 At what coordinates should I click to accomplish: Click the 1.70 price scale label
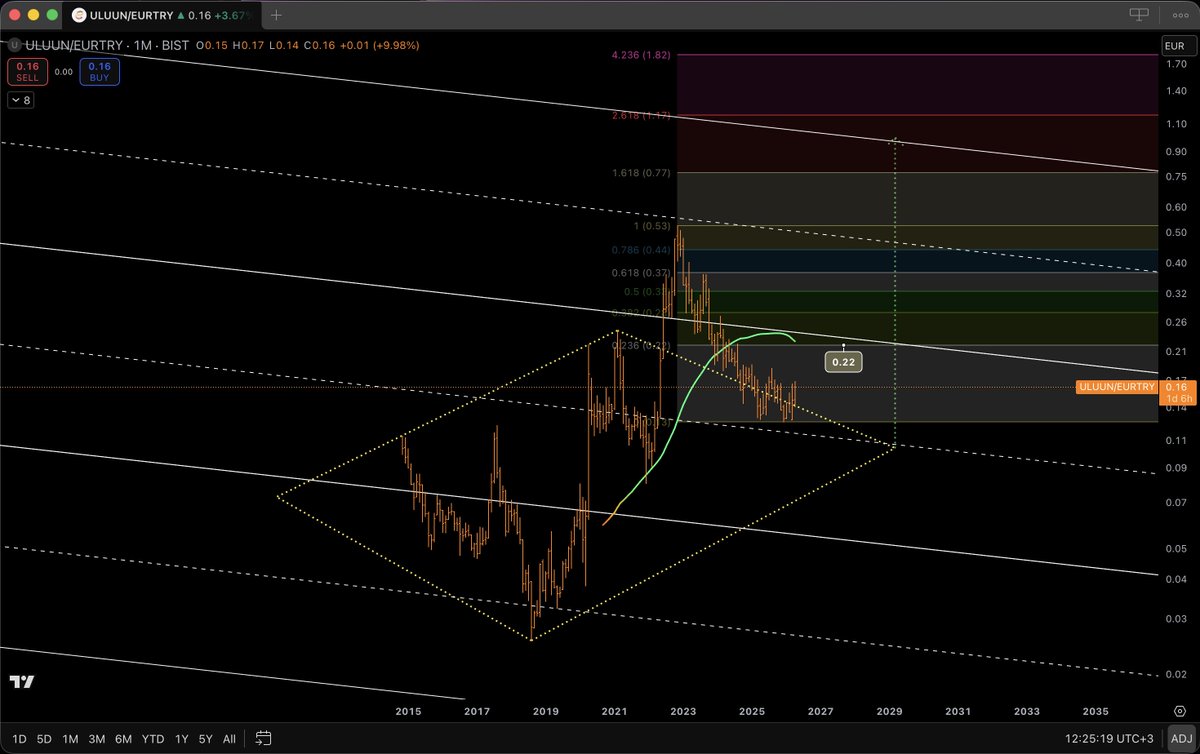tap(1174, 63)
